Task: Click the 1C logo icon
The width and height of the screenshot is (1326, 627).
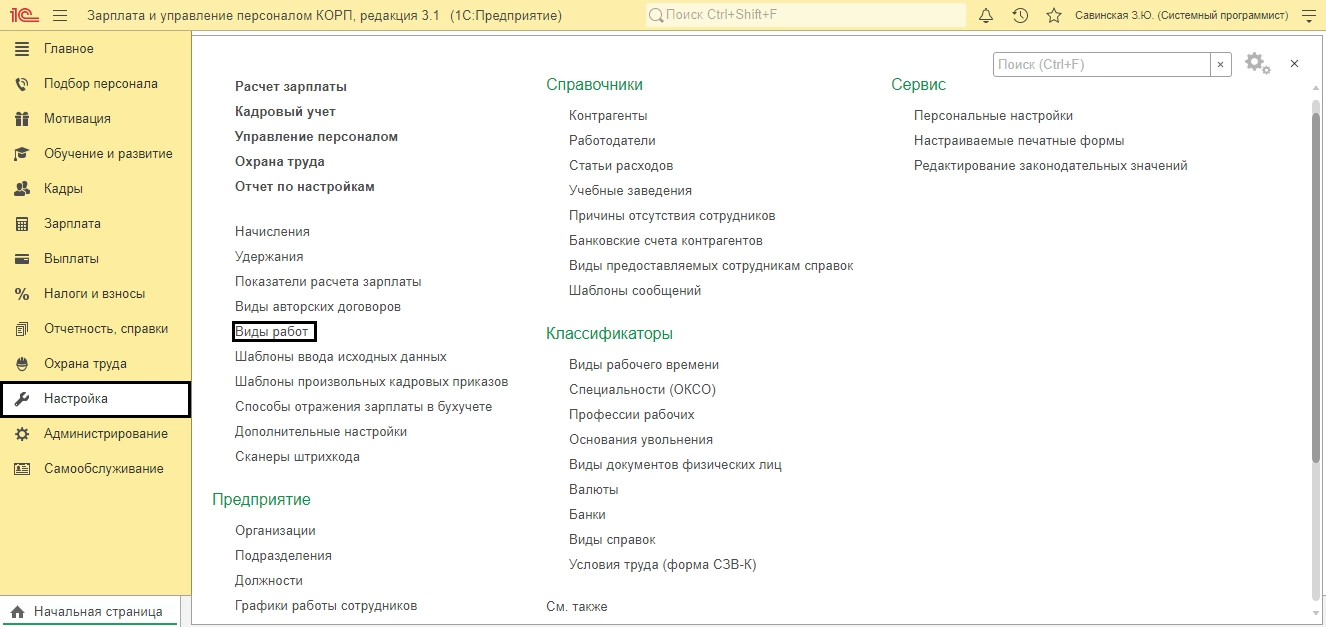Action: click(x=24, y=16)
